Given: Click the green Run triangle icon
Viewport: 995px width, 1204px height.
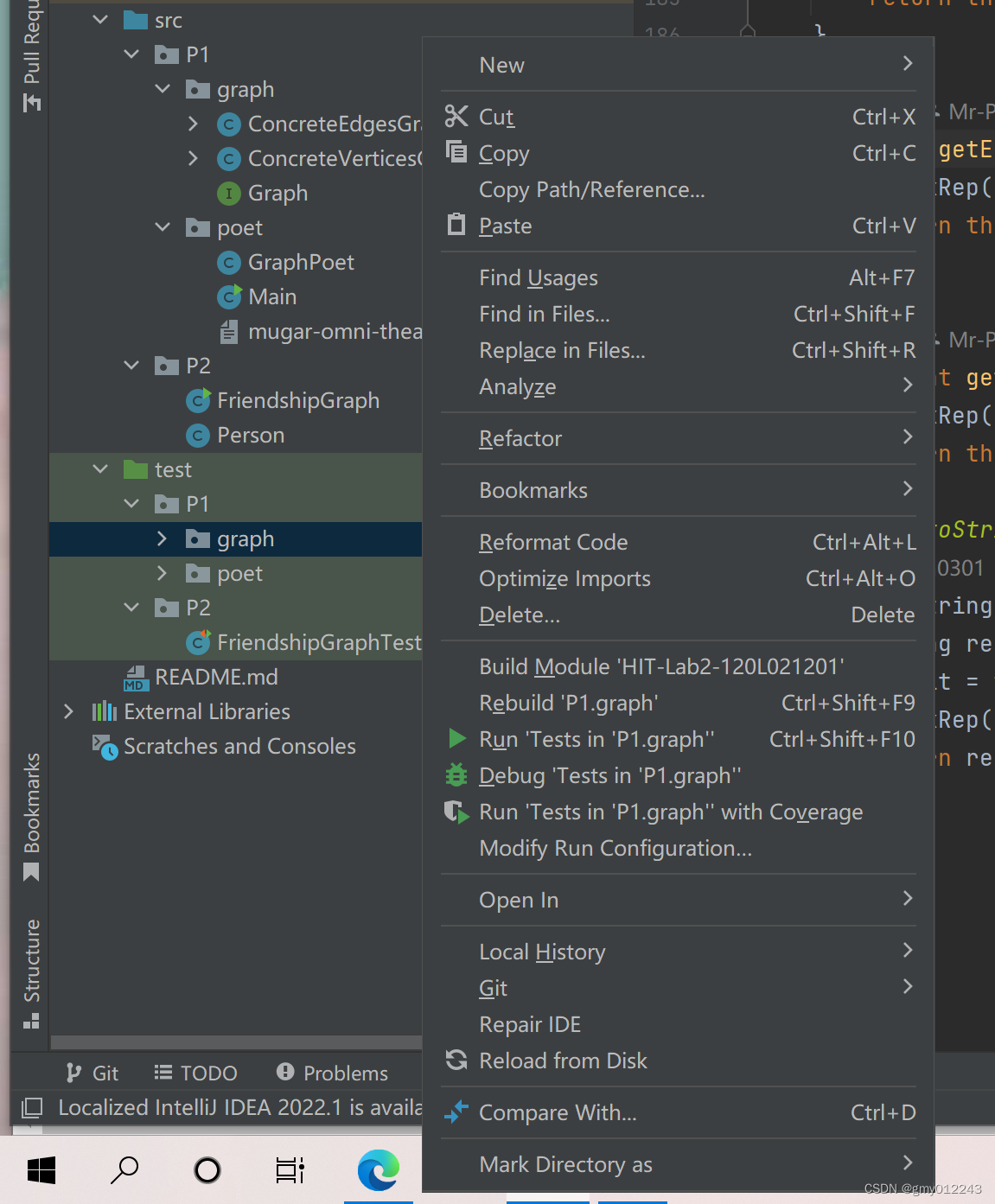Looking at the screenshot, I should click(457, 738).
